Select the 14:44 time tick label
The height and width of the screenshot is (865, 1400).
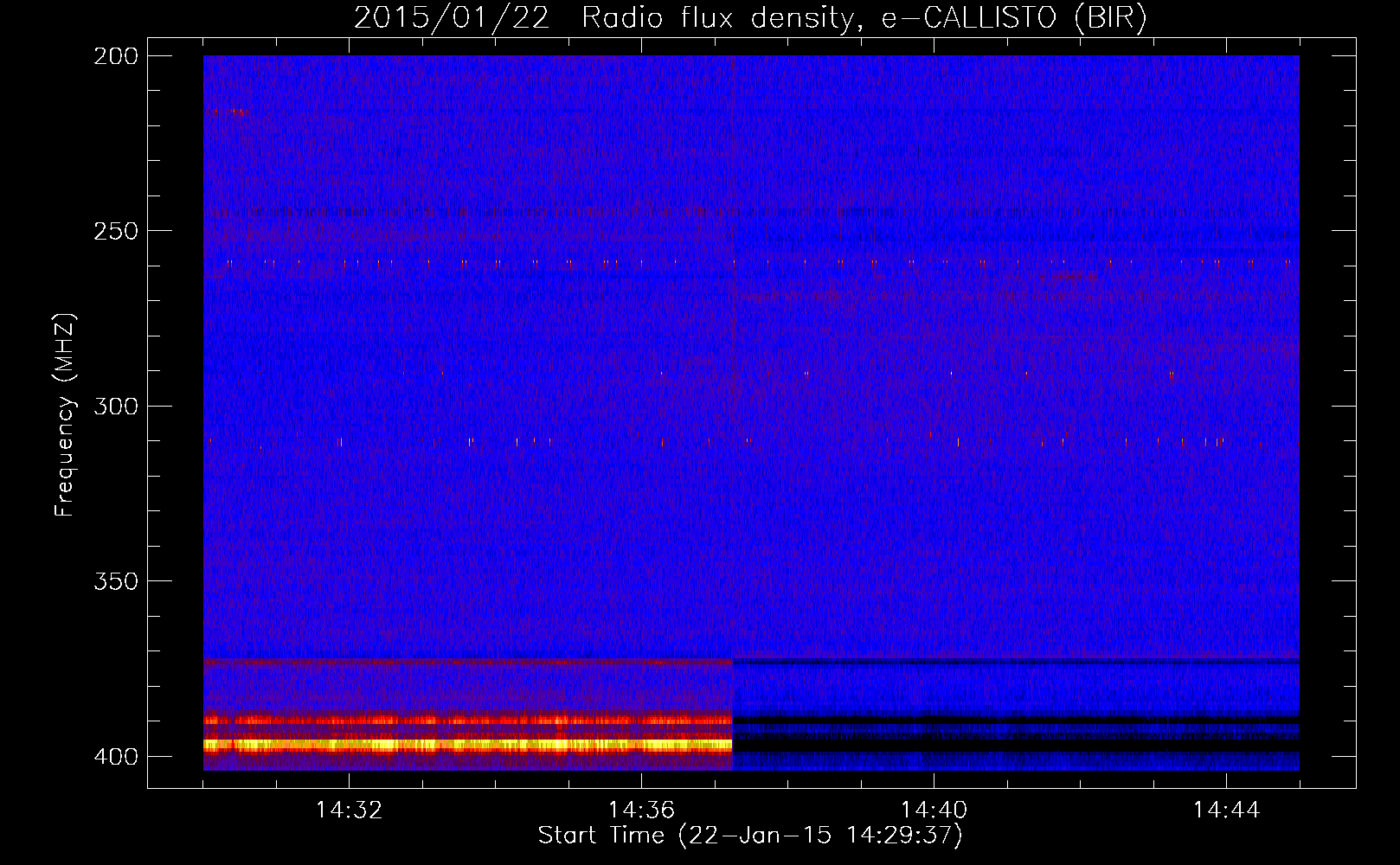1226,810
